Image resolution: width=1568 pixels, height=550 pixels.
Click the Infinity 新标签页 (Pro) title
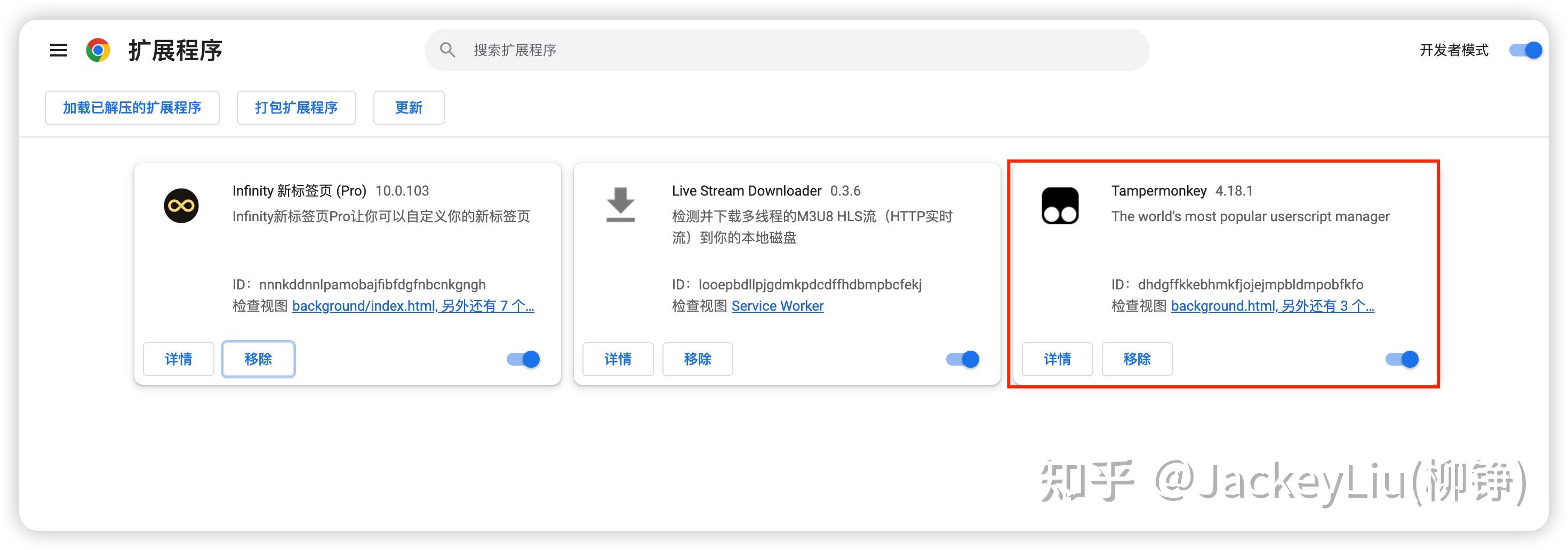pos(299,191)
